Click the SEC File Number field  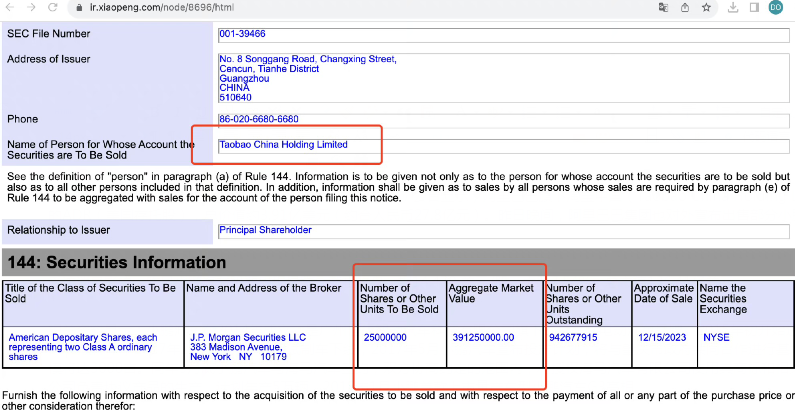[x=503, y=35]
